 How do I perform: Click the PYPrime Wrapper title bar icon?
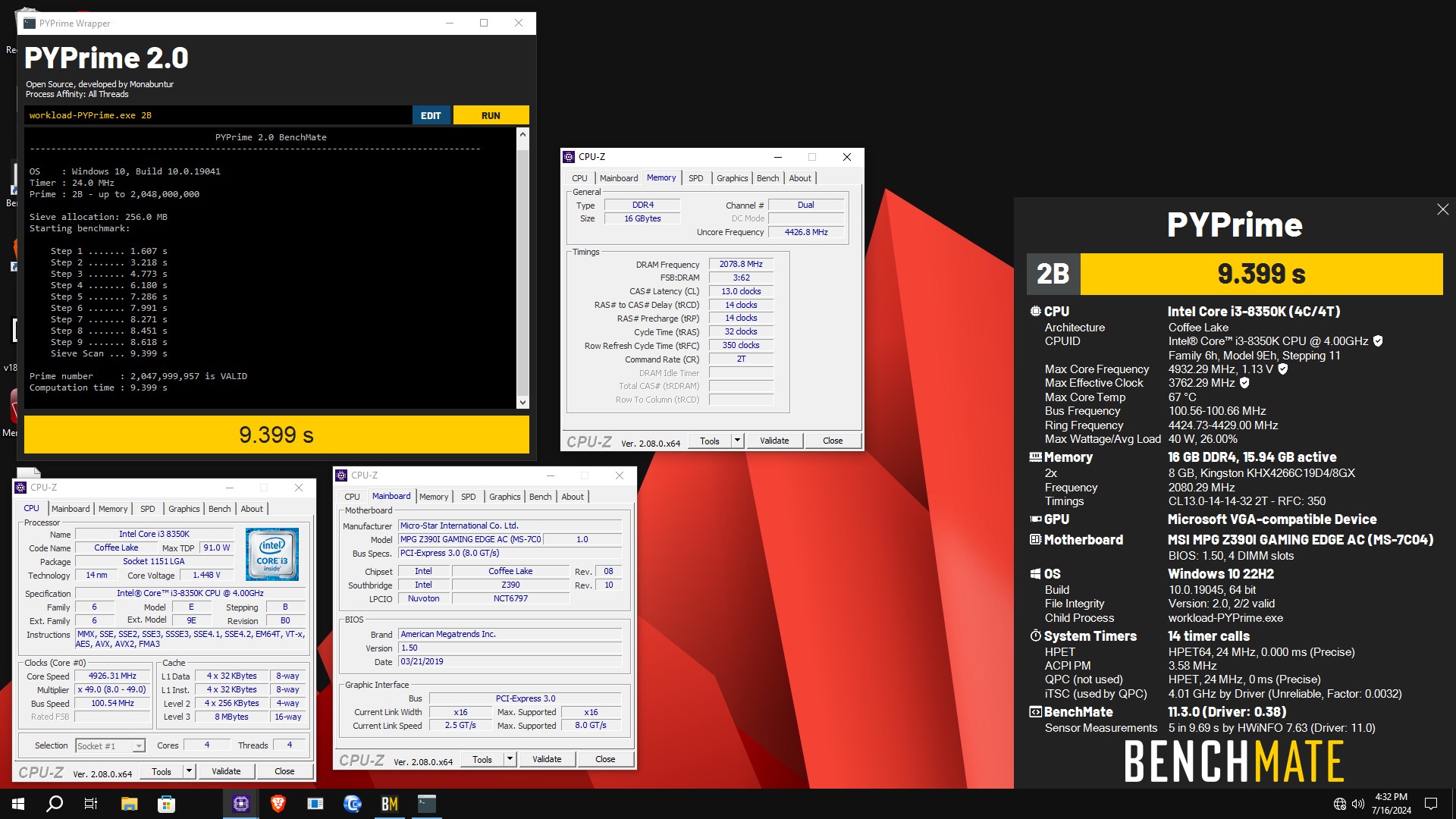coord(30,24)
